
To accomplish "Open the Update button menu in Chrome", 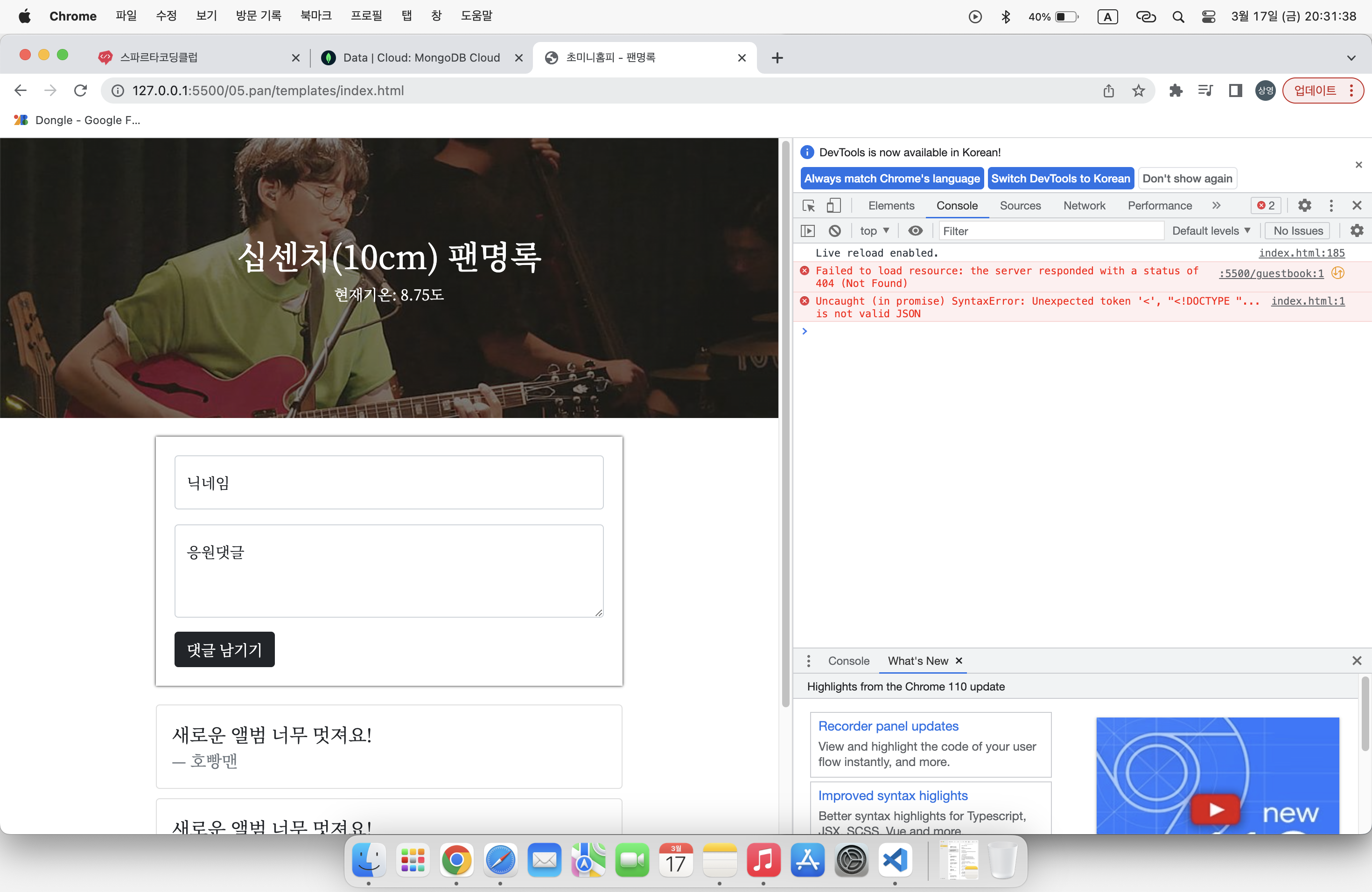I will tap(1323, 91).
